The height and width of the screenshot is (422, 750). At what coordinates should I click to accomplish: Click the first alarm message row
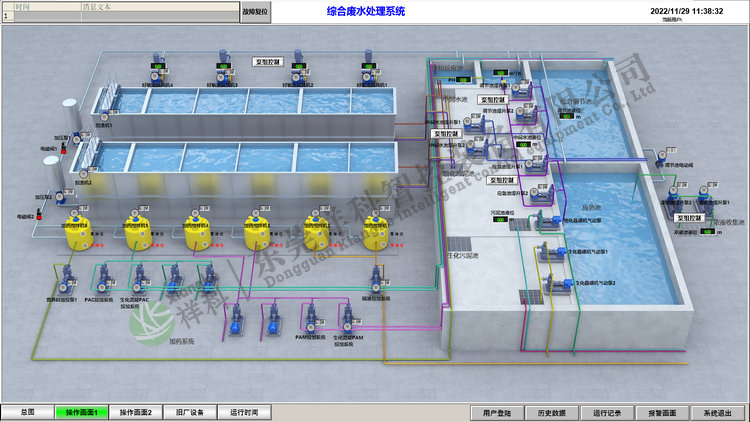(120, 16)
